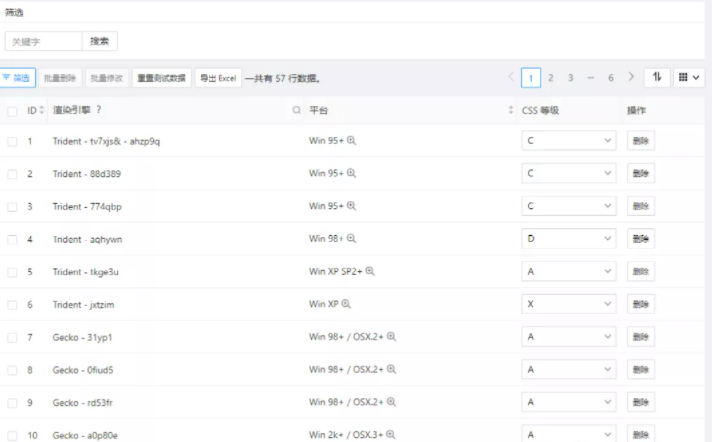Click the help question mark in rendering engine header
The height and width of the screenshot is (442, 712).
click(99, 109)
